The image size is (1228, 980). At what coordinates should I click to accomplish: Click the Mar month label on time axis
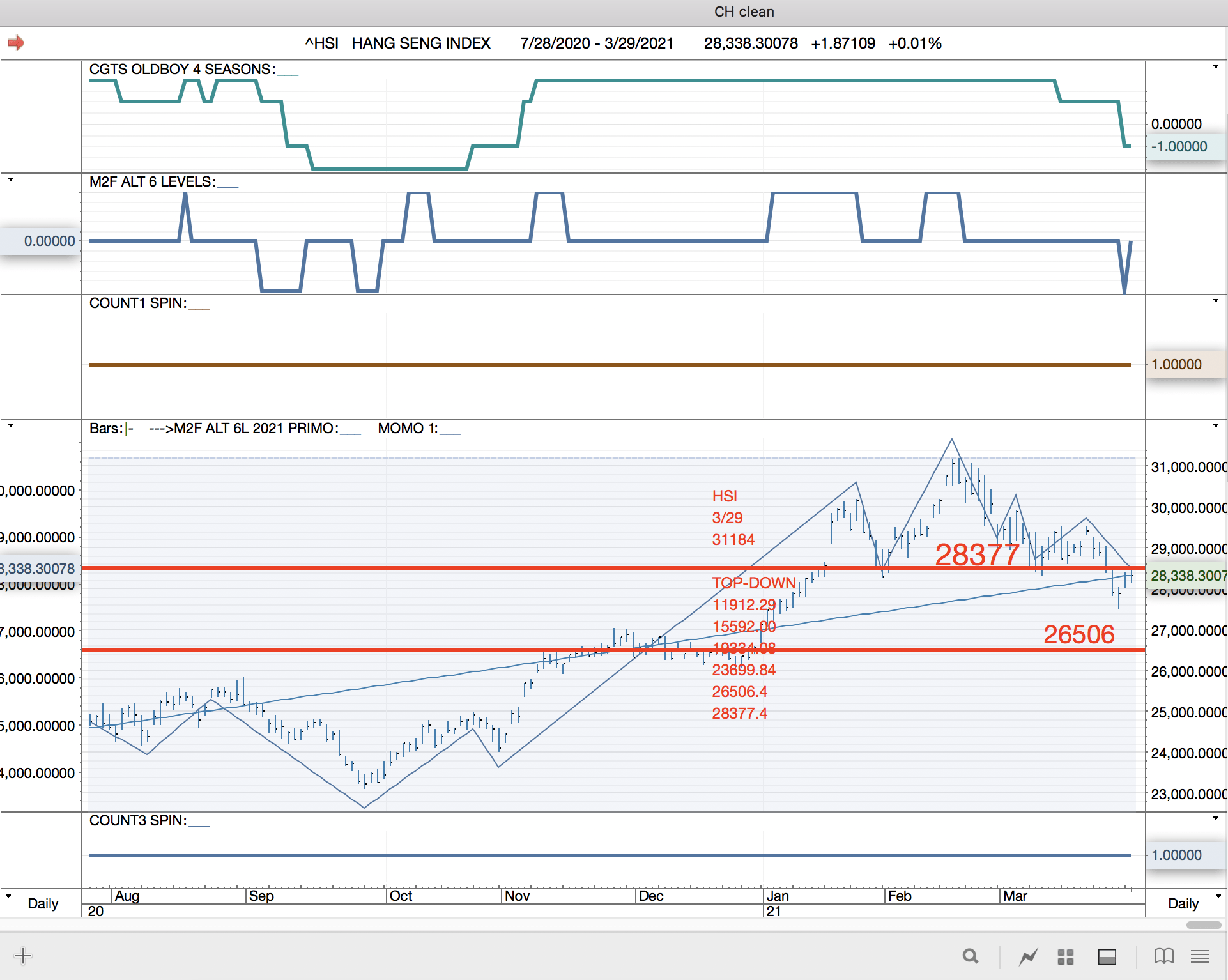point(1015,896)
